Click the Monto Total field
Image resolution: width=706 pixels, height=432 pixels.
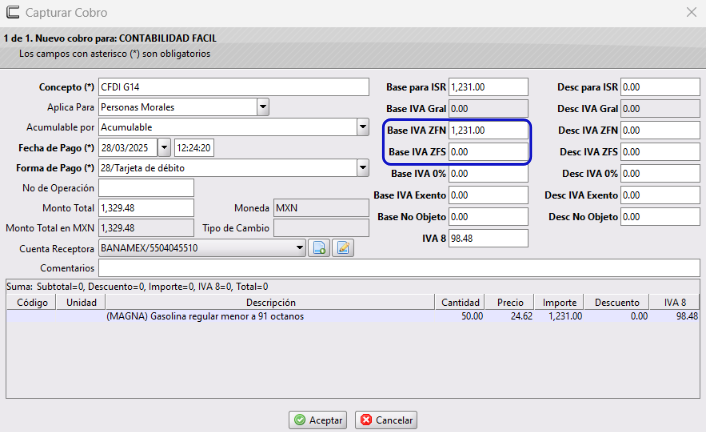click(x=146, y=208)
